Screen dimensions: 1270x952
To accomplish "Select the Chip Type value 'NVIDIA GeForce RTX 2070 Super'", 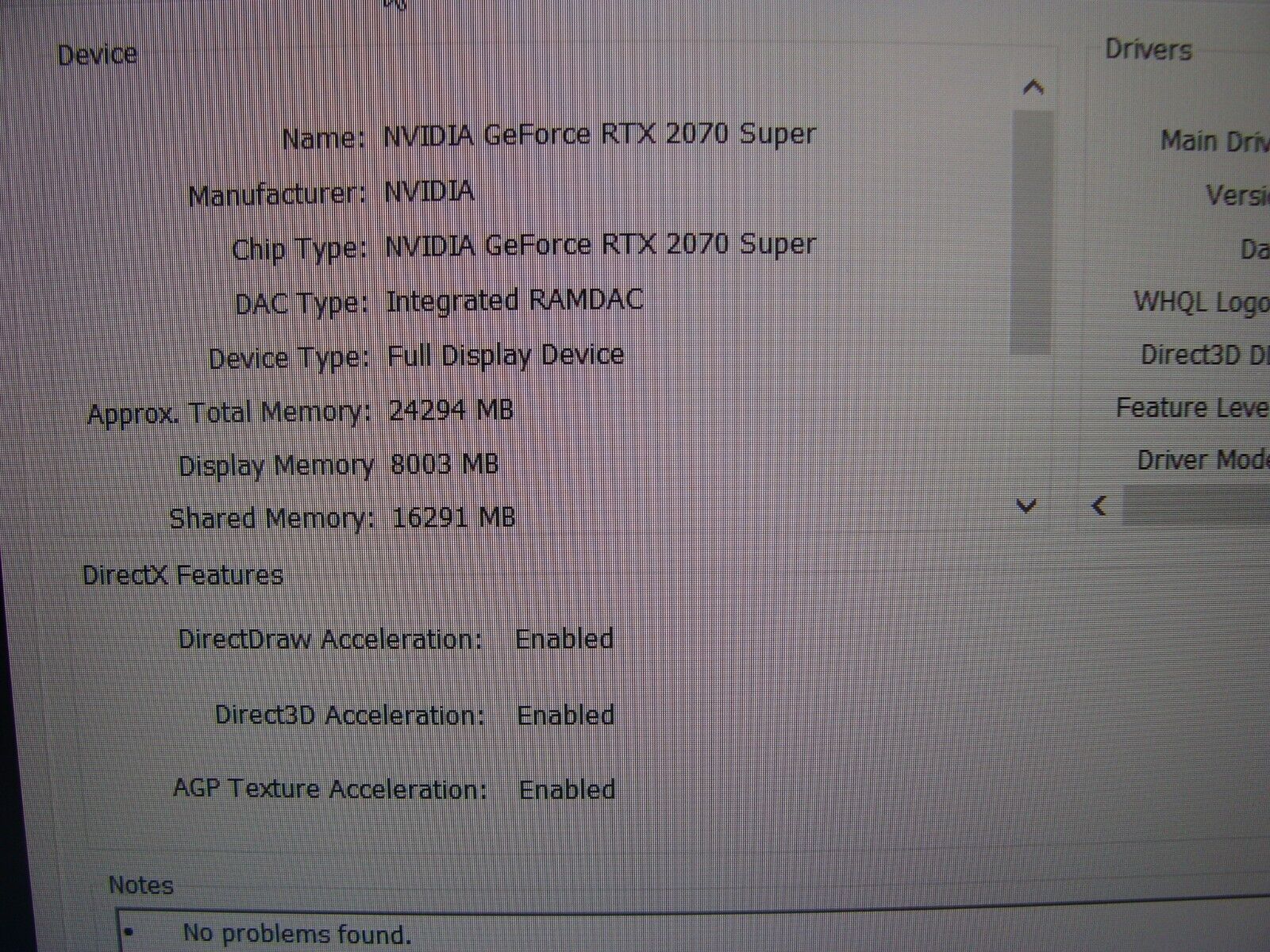I will pyautogui.click(x=600, y=244).
